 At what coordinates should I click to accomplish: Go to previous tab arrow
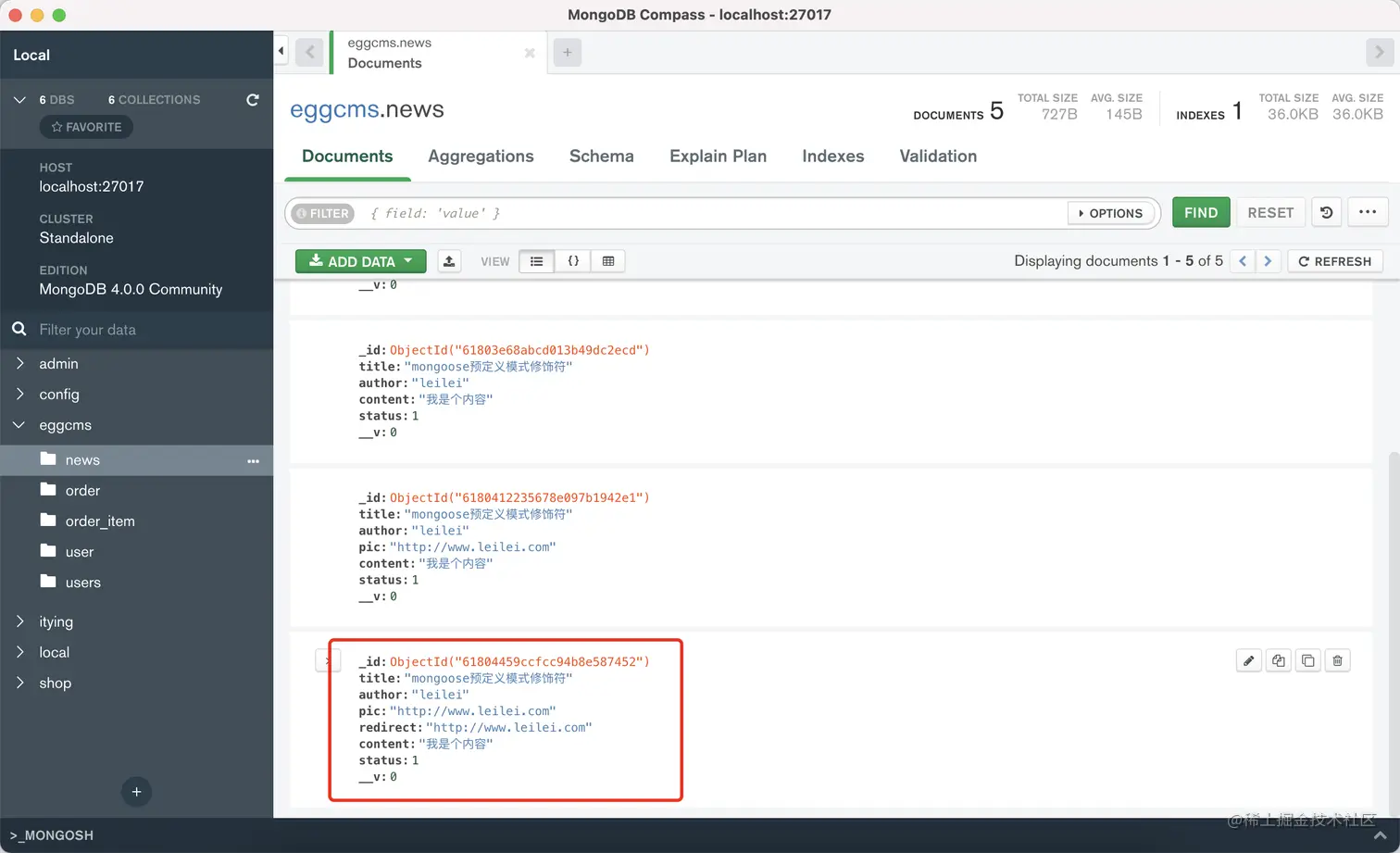[309, 52]
